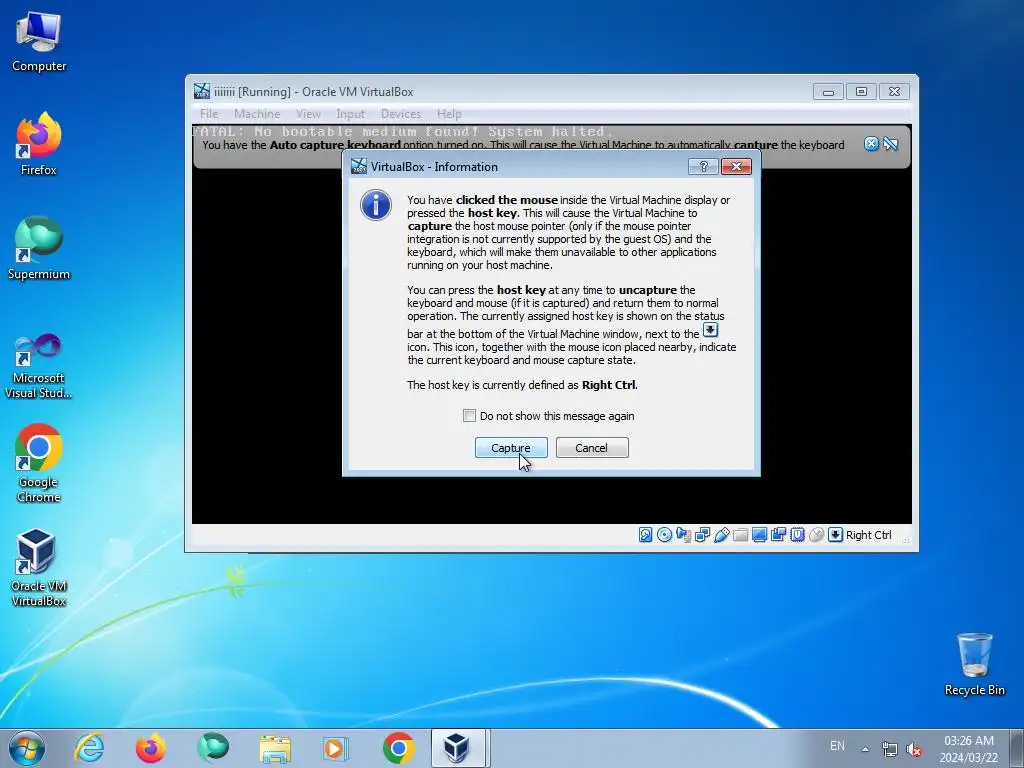Image resolution: width=1024 pixels, height=768 pixels.
Task: Open the Help menu
Action: 449,114
